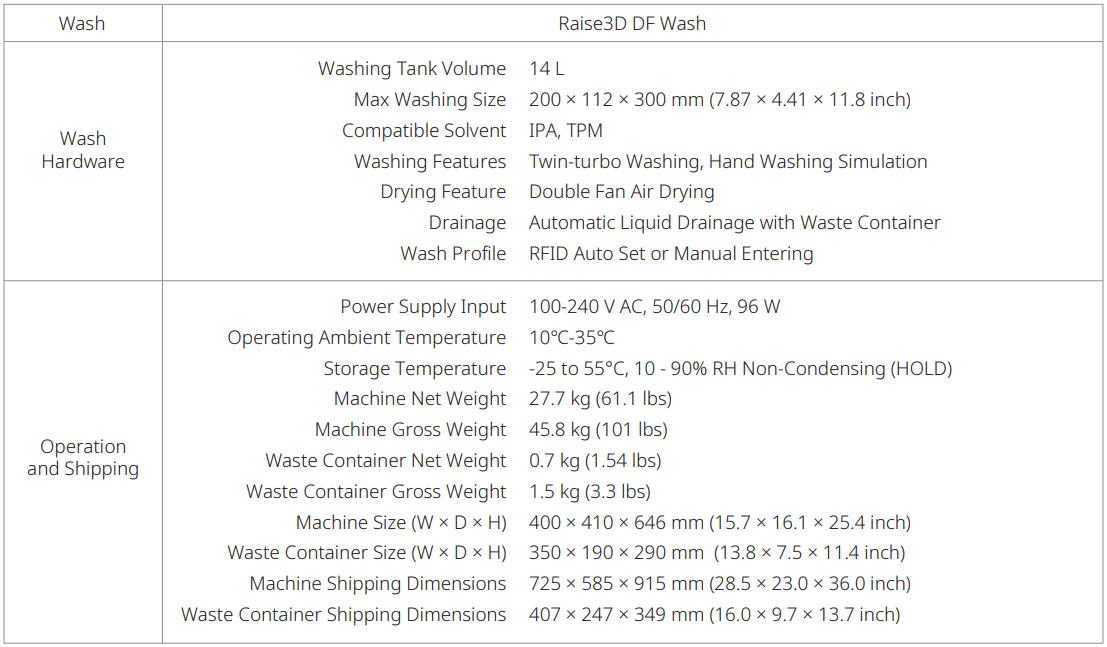Click the Washing Tank Volume label
The image size is (1107, 647).
coord(412,69)
